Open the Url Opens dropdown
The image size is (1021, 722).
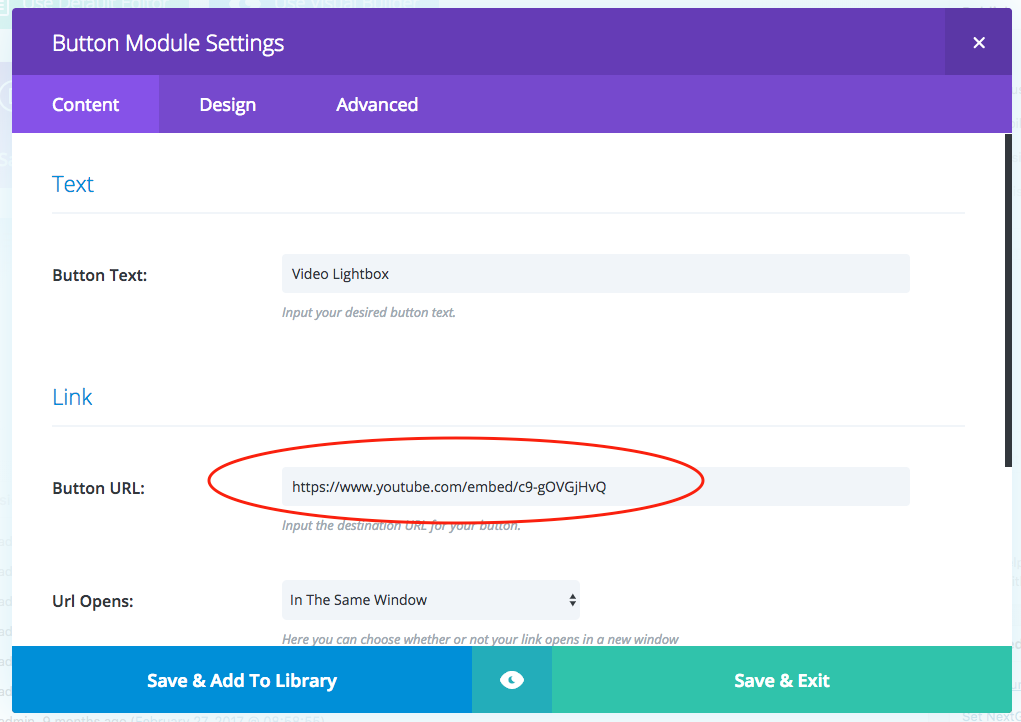pyautogui.click(x=430, y=600)
